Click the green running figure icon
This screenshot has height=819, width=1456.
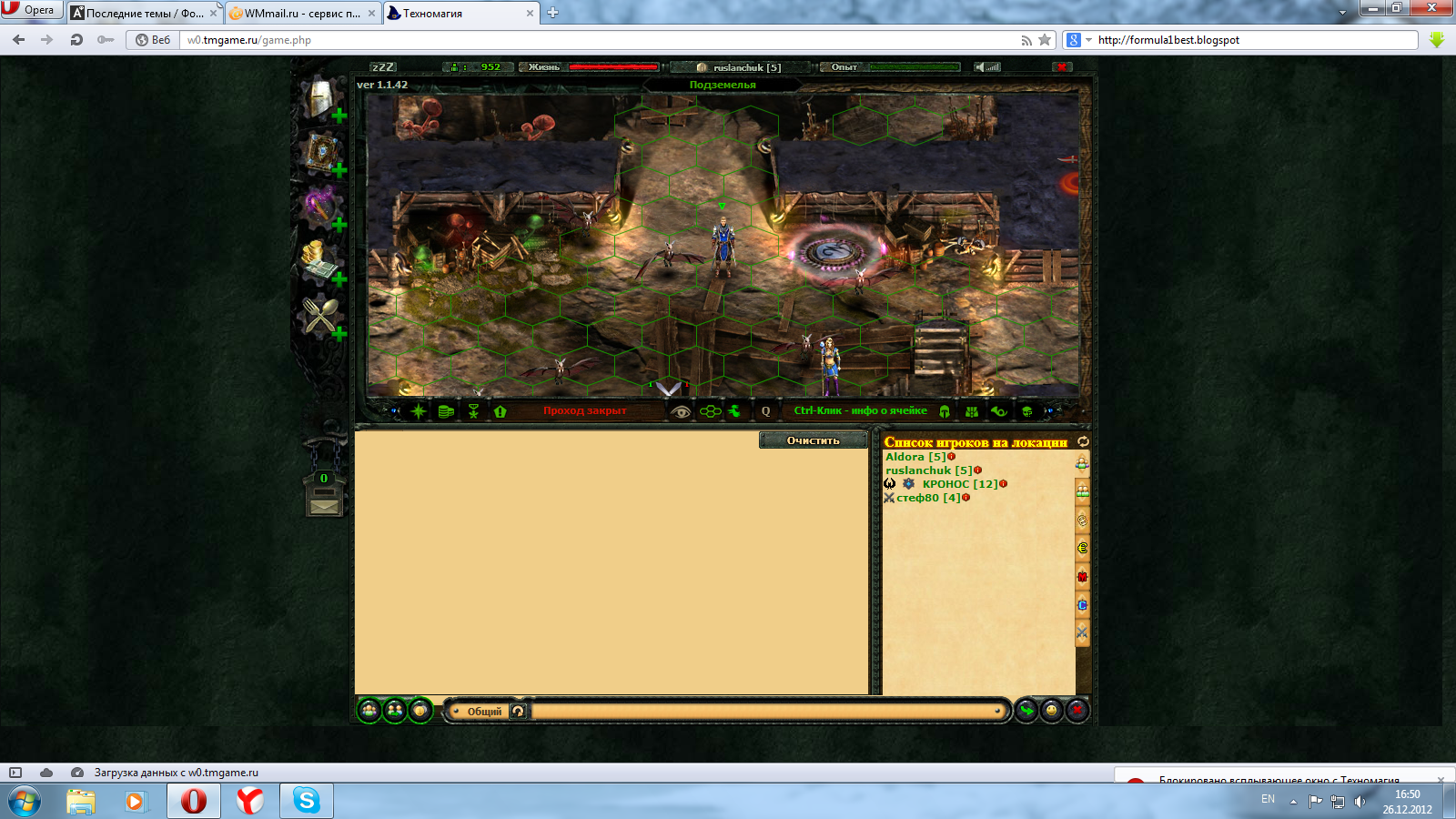click(x=735, y=411)
